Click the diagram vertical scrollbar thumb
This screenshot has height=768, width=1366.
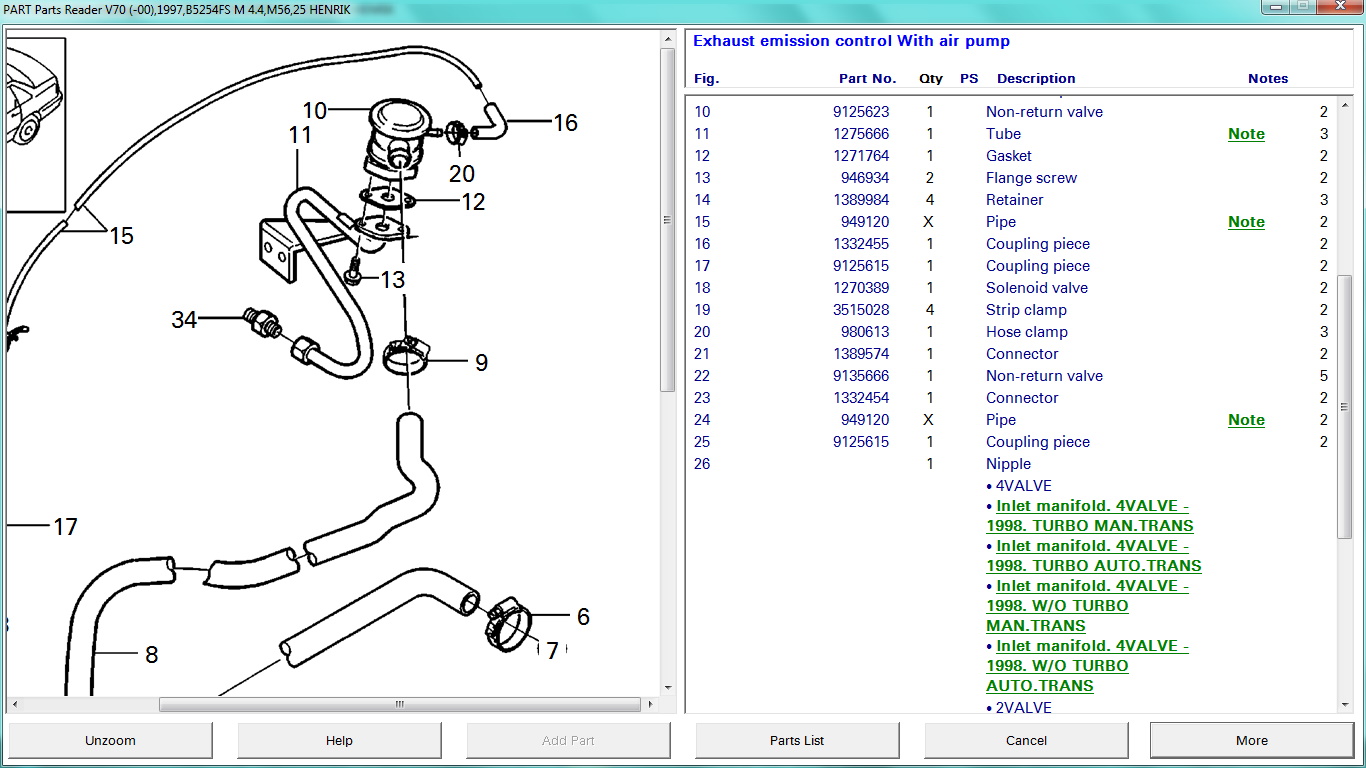669,220
